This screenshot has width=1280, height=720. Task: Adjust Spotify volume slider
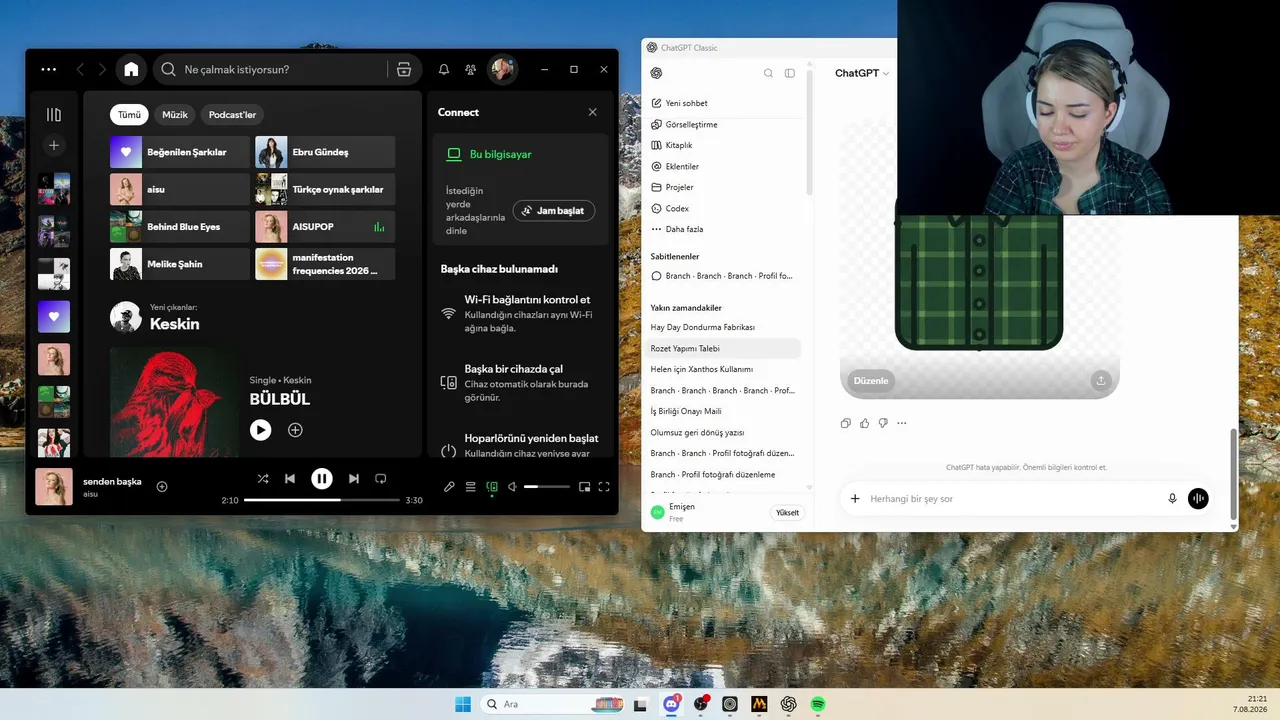pyautogui.click(x=547, y=487)
